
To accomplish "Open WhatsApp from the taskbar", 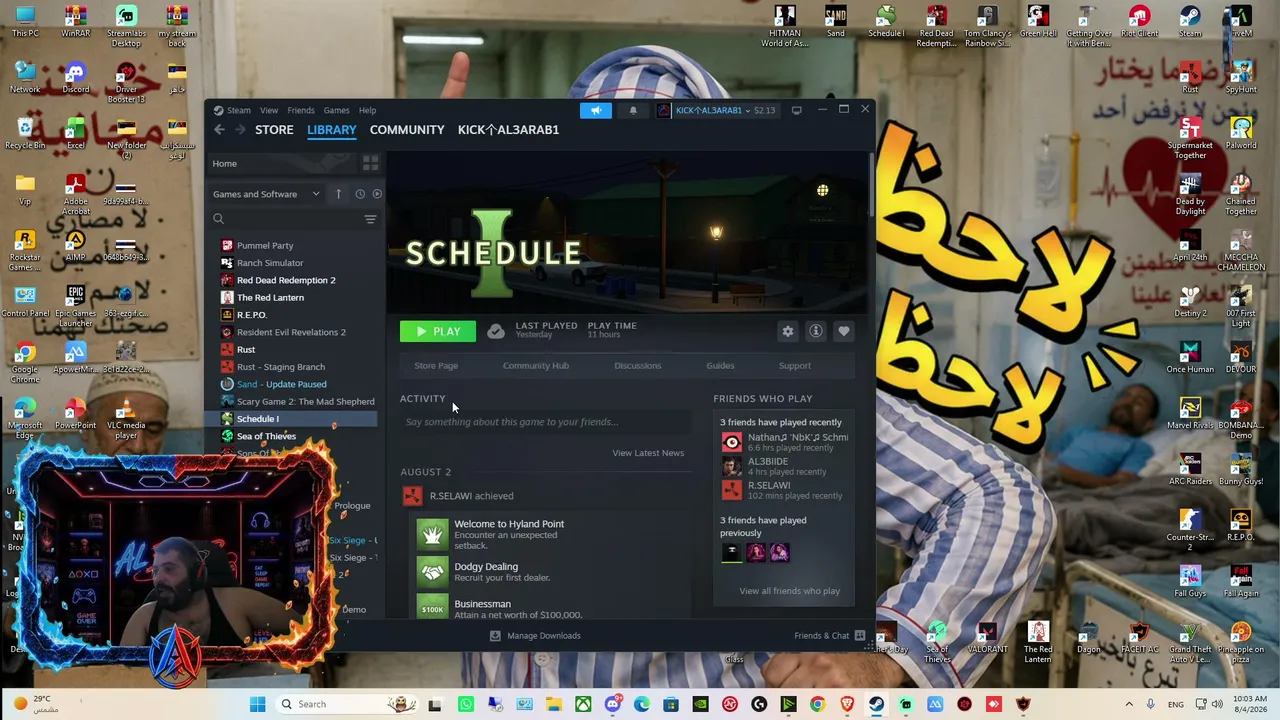I will pyautogui.click(x=466, y=705).
